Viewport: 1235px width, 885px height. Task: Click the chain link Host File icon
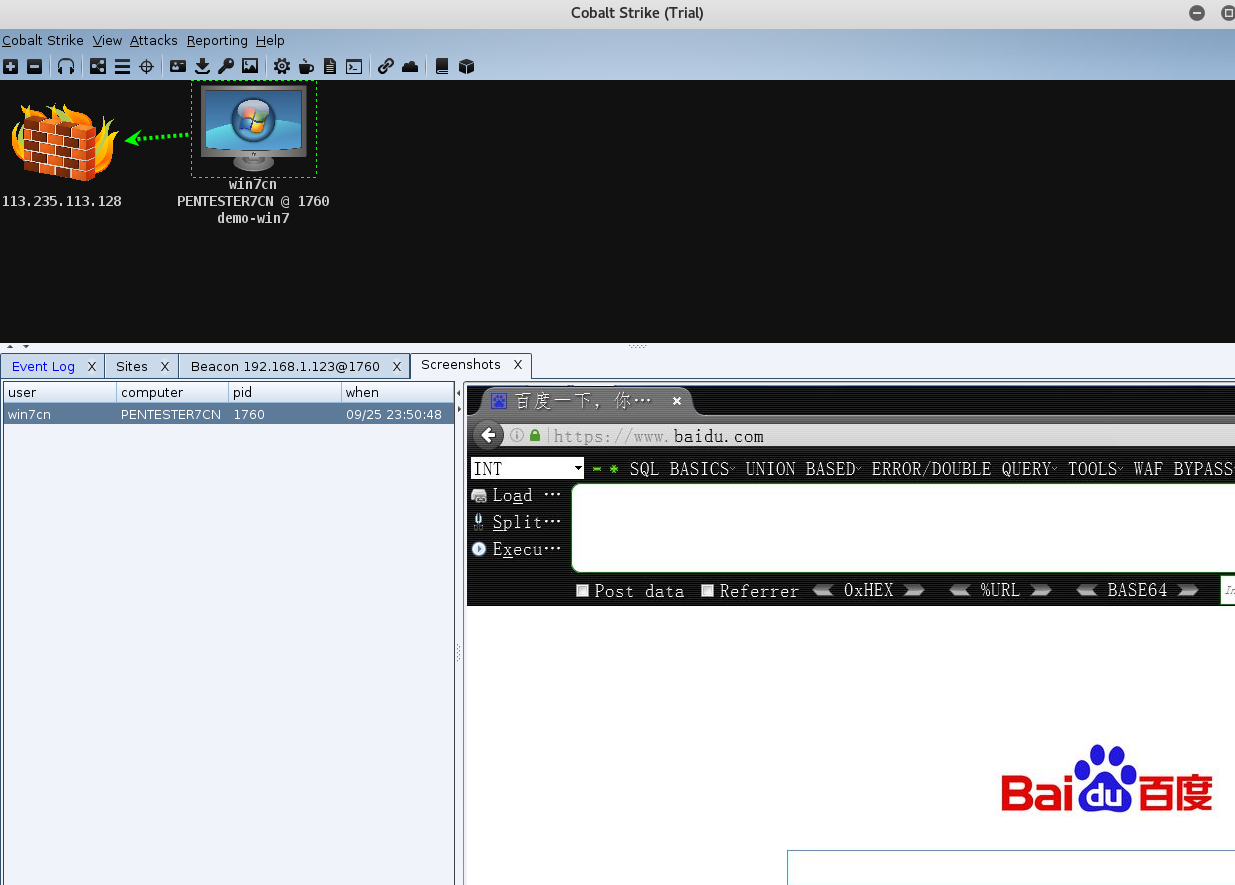point(386,67)
